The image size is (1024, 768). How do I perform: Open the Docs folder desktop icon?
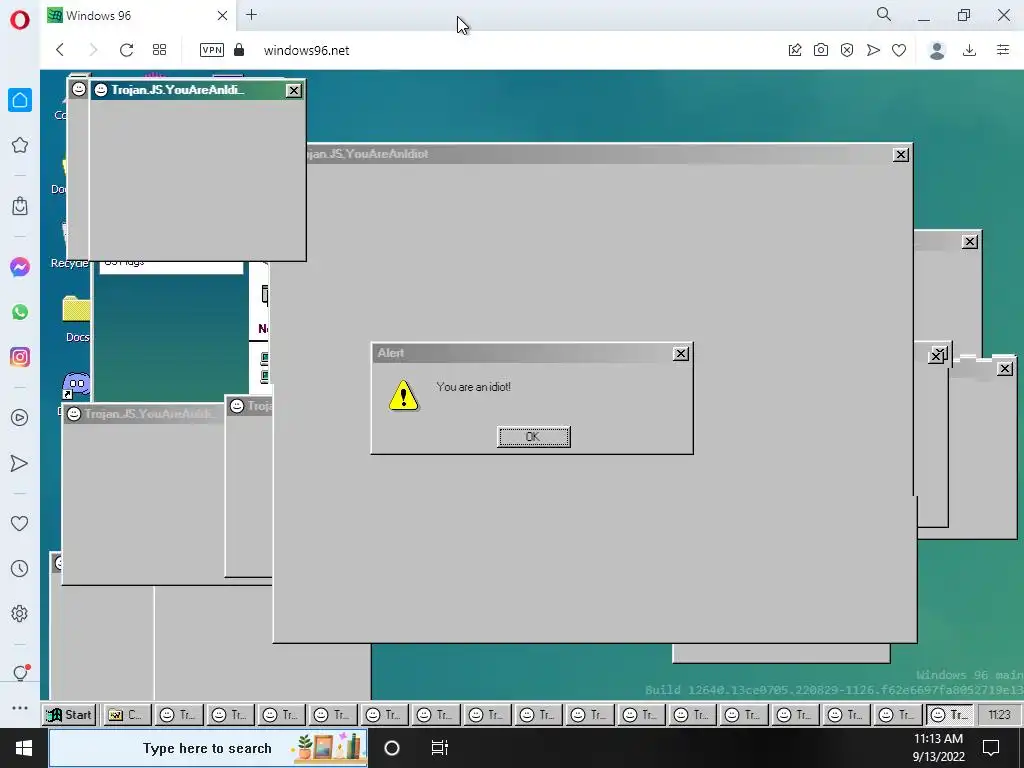(76, 319)
